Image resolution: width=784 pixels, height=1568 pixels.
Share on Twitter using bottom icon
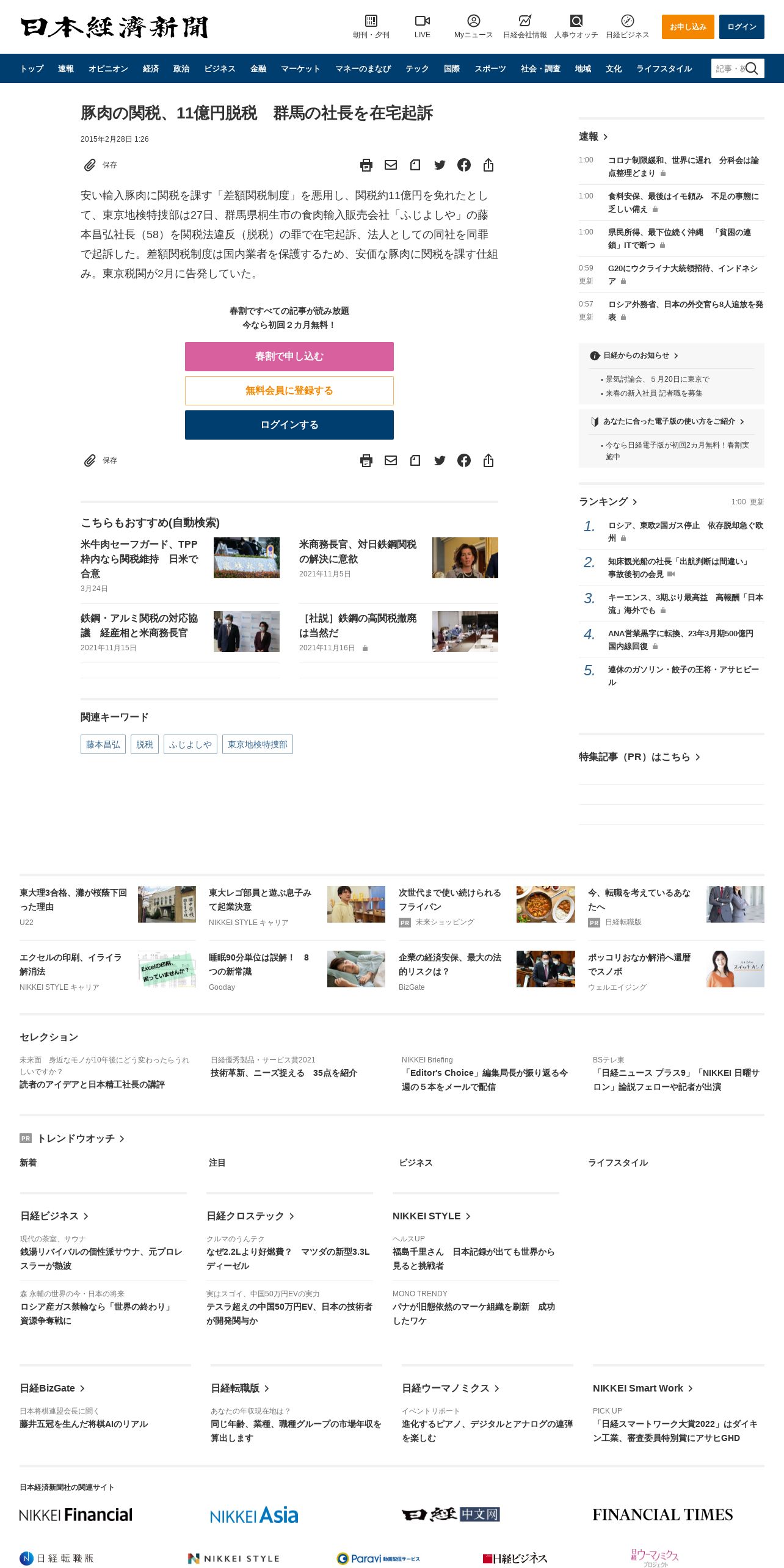(x=440, y=460)
